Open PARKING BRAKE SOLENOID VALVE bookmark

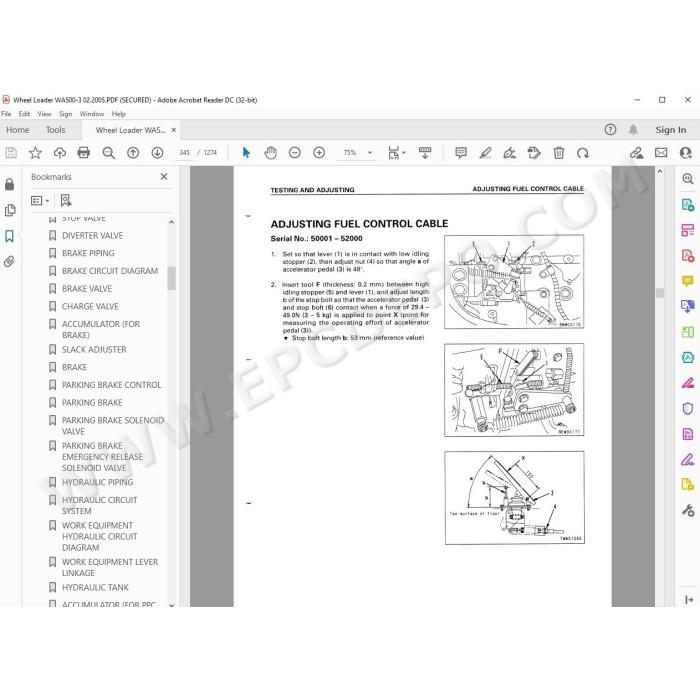[113, 426]
